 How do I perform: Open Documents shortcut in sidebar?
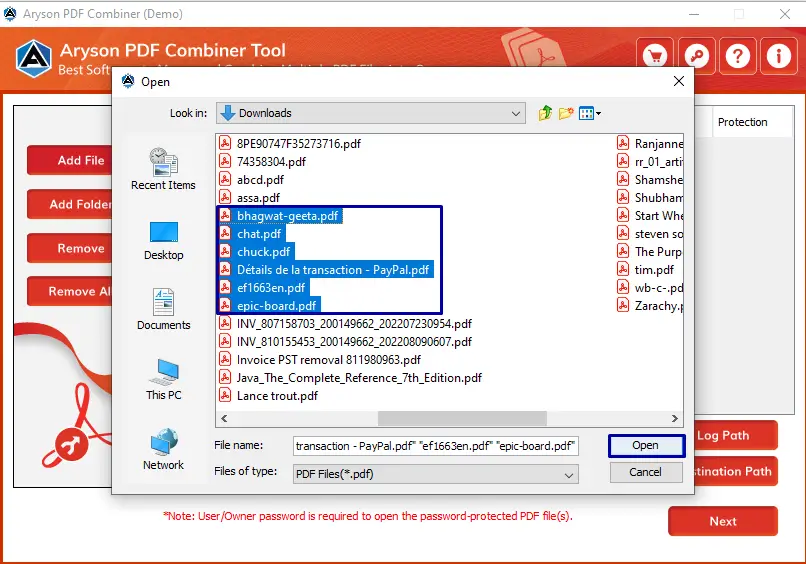163,310
